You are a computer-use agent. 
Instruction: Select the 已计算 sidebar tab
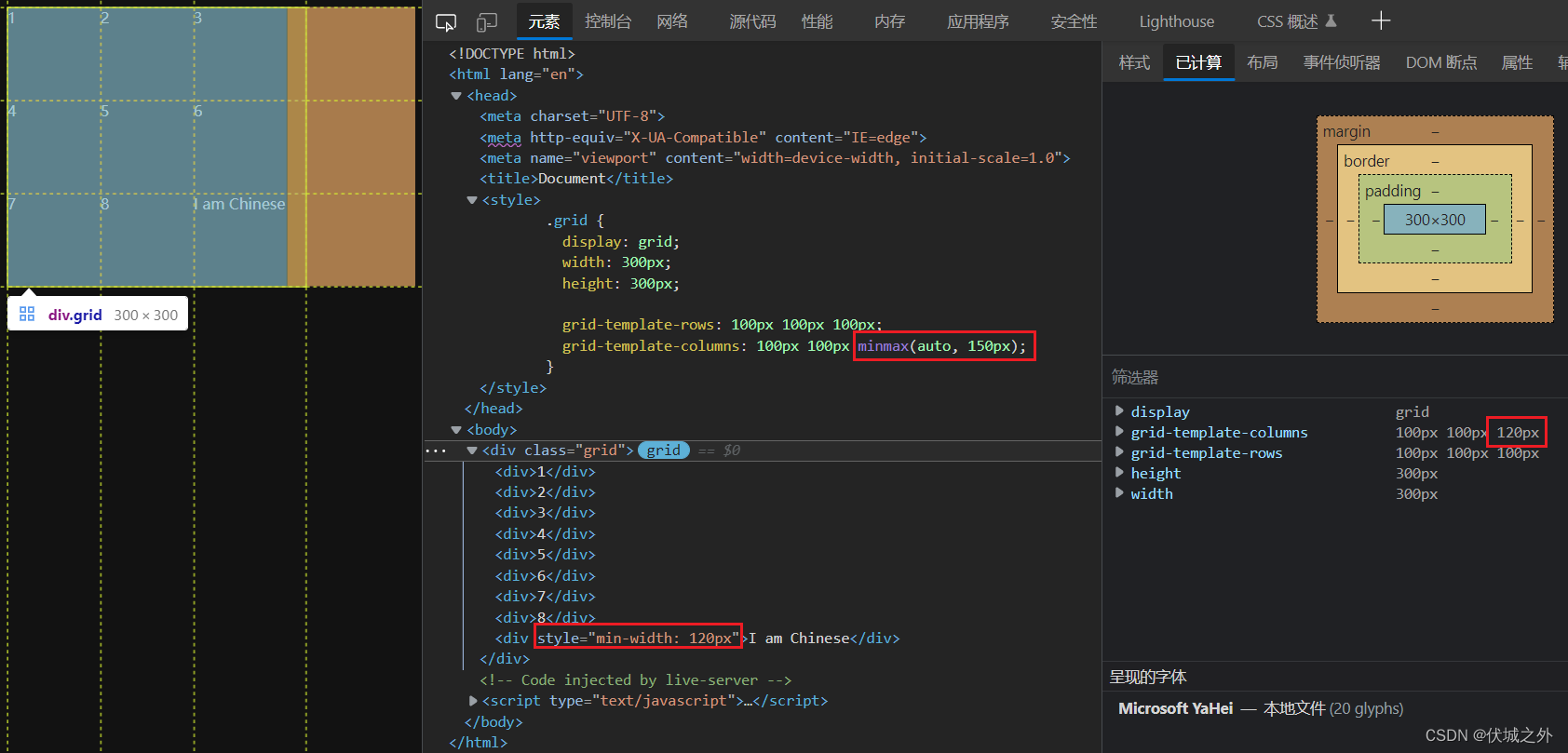click(x=1198, y=62)
